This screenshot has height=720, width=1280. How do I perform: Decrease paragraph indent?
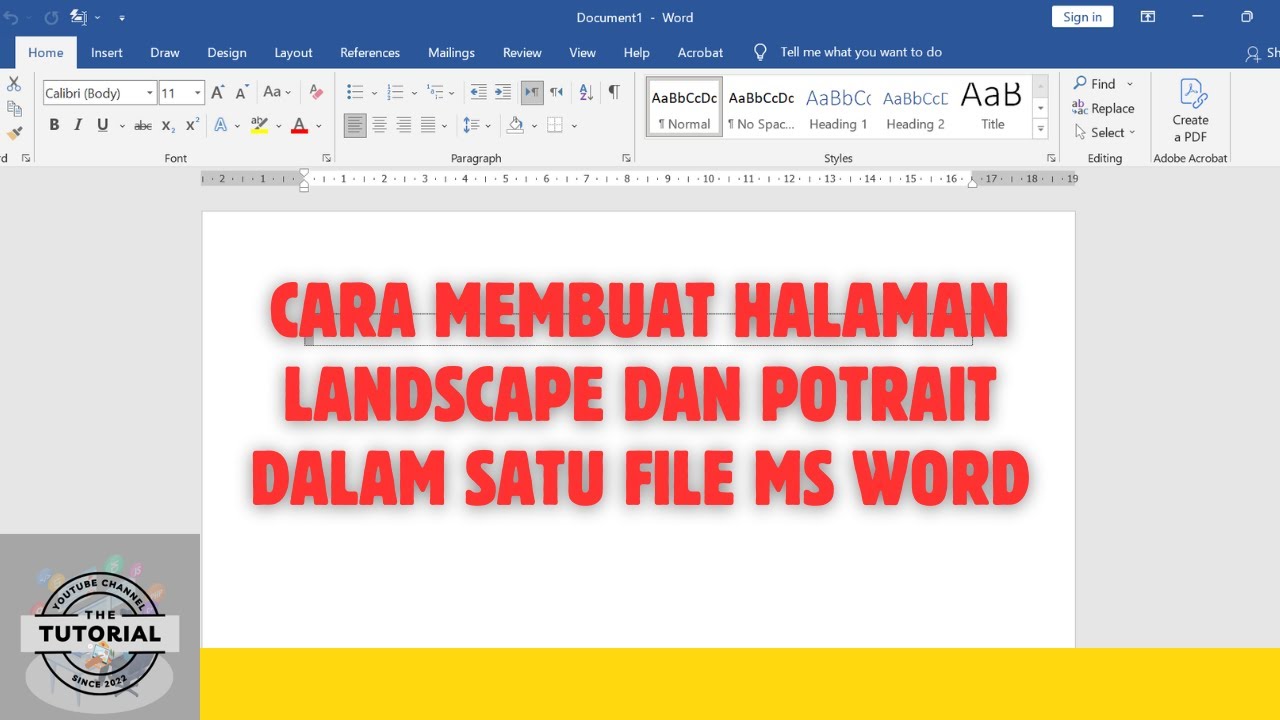[478, 93]
